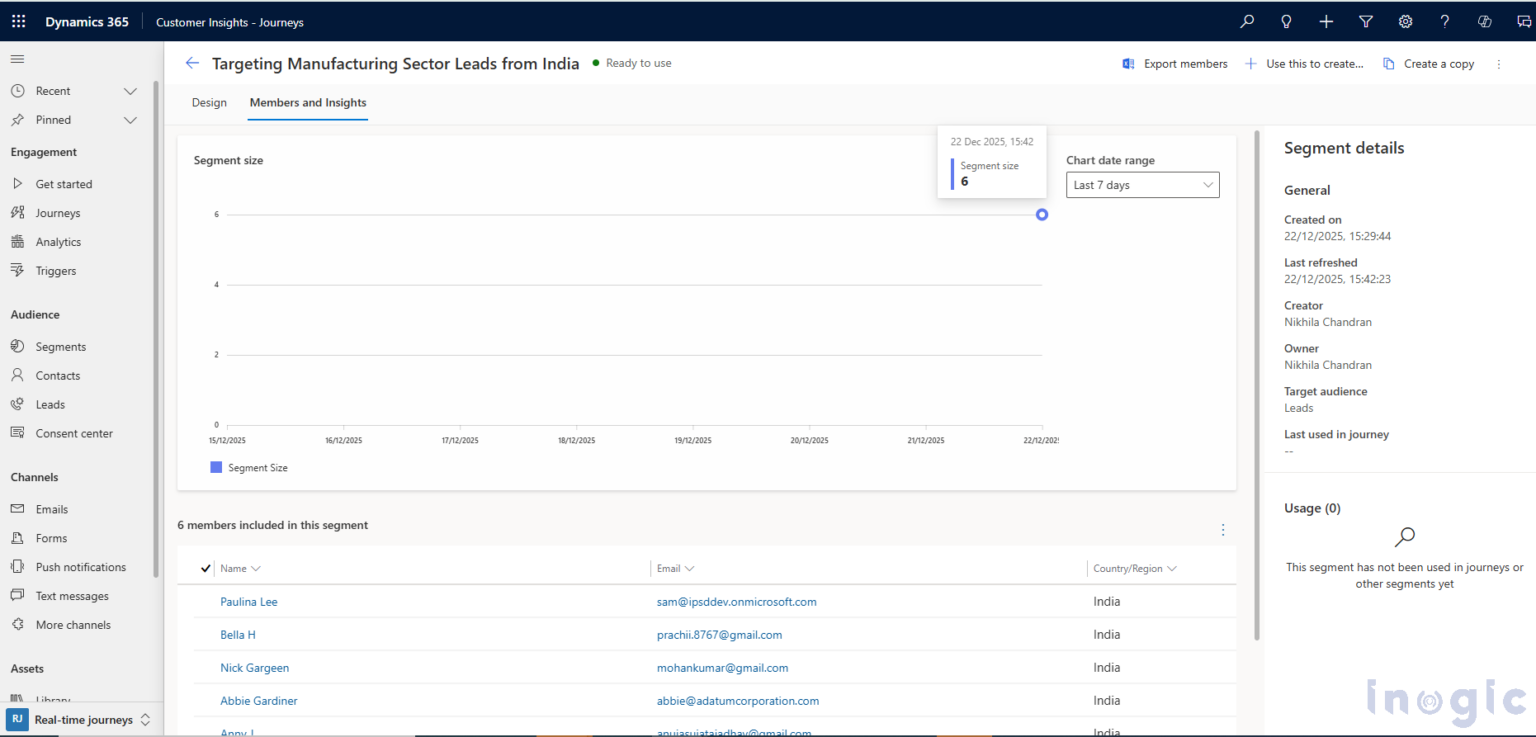Open settings gear in top bar
The height and width of the screenshot is (737, 1536).
pyautogui.click(x=1405, y=21)
